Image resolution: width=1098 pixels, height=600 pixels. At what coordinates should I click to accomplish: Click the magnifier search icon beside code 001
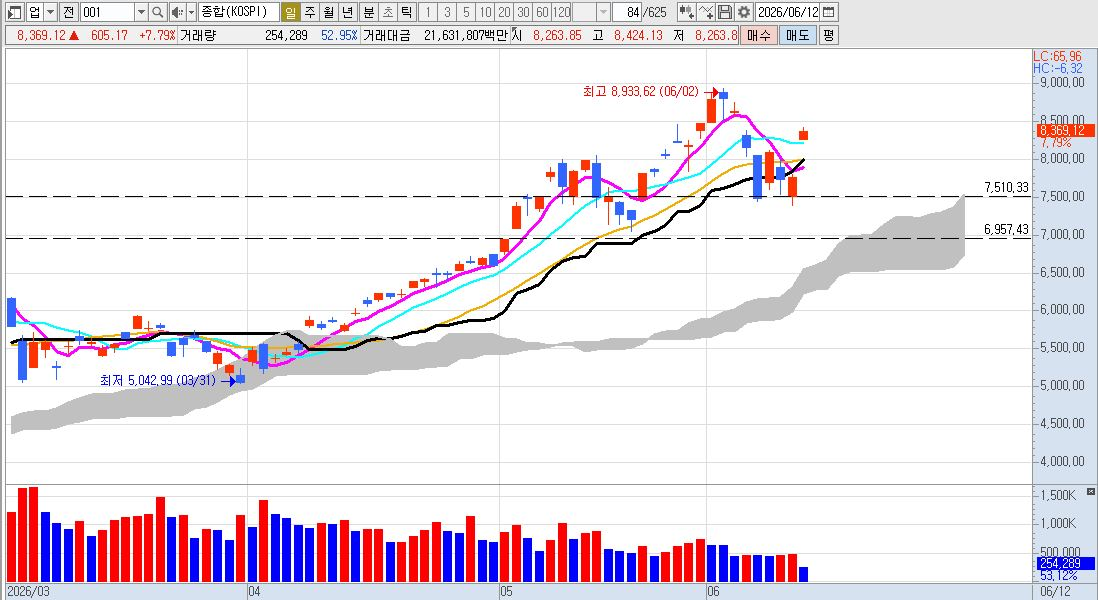[158, 12]
